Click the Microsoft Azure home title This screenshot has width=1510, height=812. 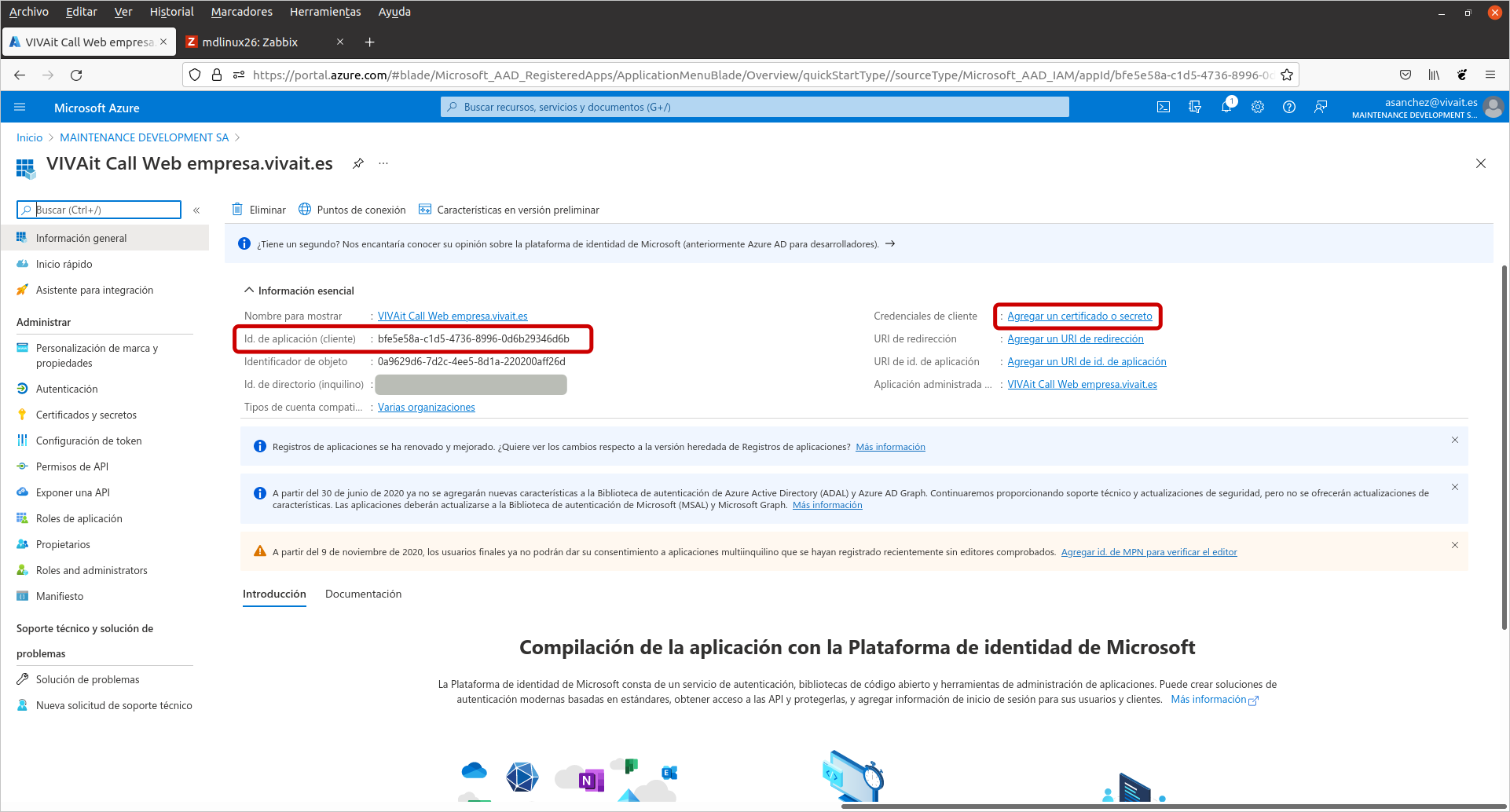tap(97, 108)
